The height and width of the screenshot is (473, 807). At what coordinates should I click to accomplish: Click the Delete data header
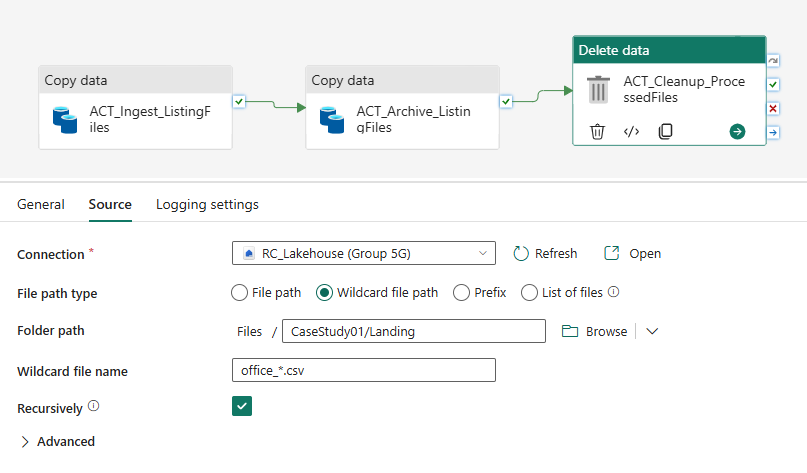(x=670, y=50)
